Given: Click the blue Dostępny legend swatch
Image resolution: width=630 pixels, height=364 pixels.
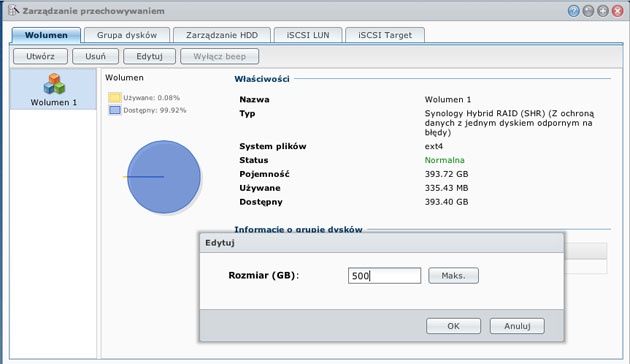Looking at the screenshot, I should pyautogui.click(x=115, y=110).
